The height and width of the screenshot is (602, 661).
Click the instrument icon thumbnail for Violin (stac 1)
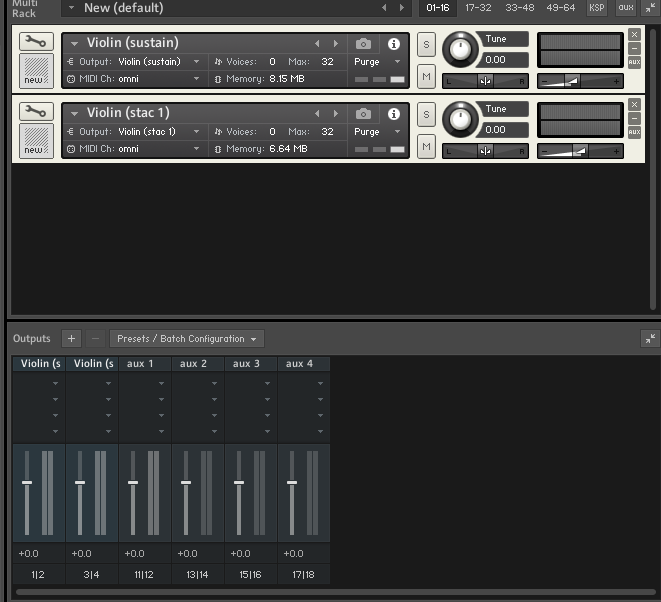click(36, 141)
